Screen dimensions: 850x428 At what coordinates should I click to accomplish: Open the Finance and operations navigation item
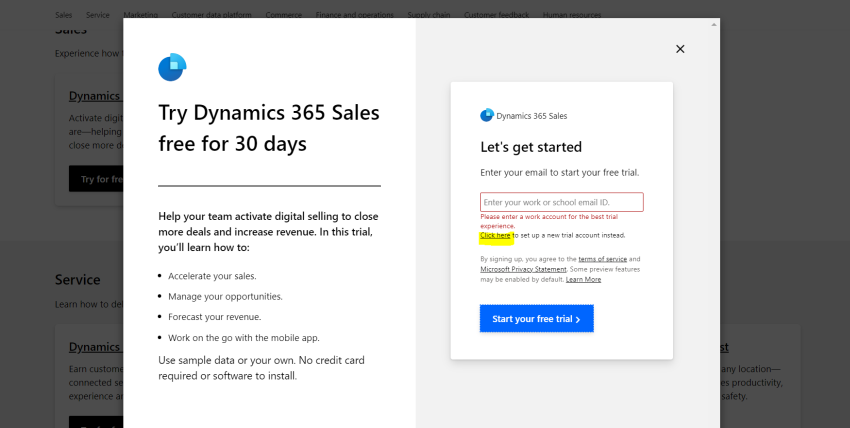[x=355, y=15]
